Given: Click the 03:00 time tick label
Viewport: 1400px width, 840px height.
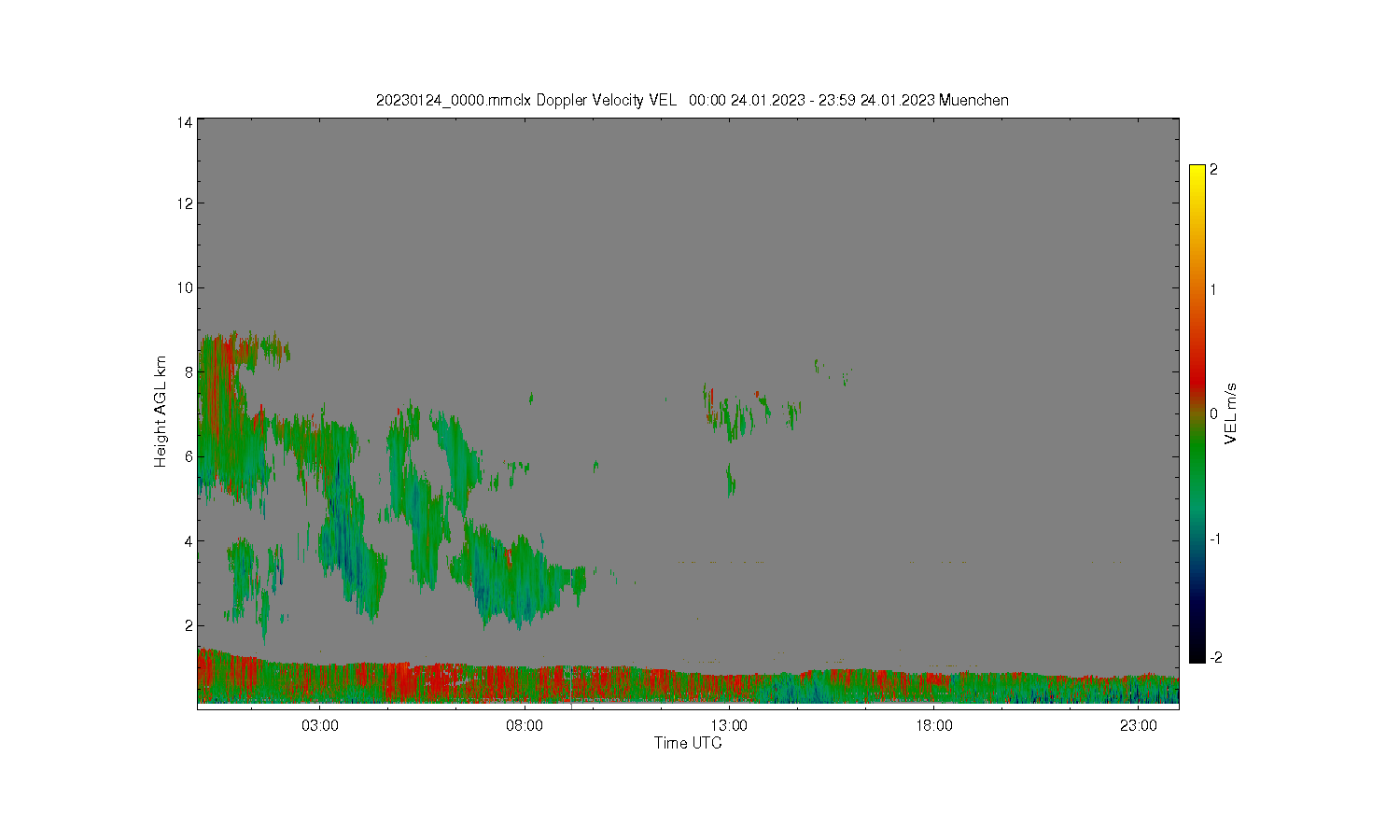Looking at the screenshot, I should (x=320, y=726).
